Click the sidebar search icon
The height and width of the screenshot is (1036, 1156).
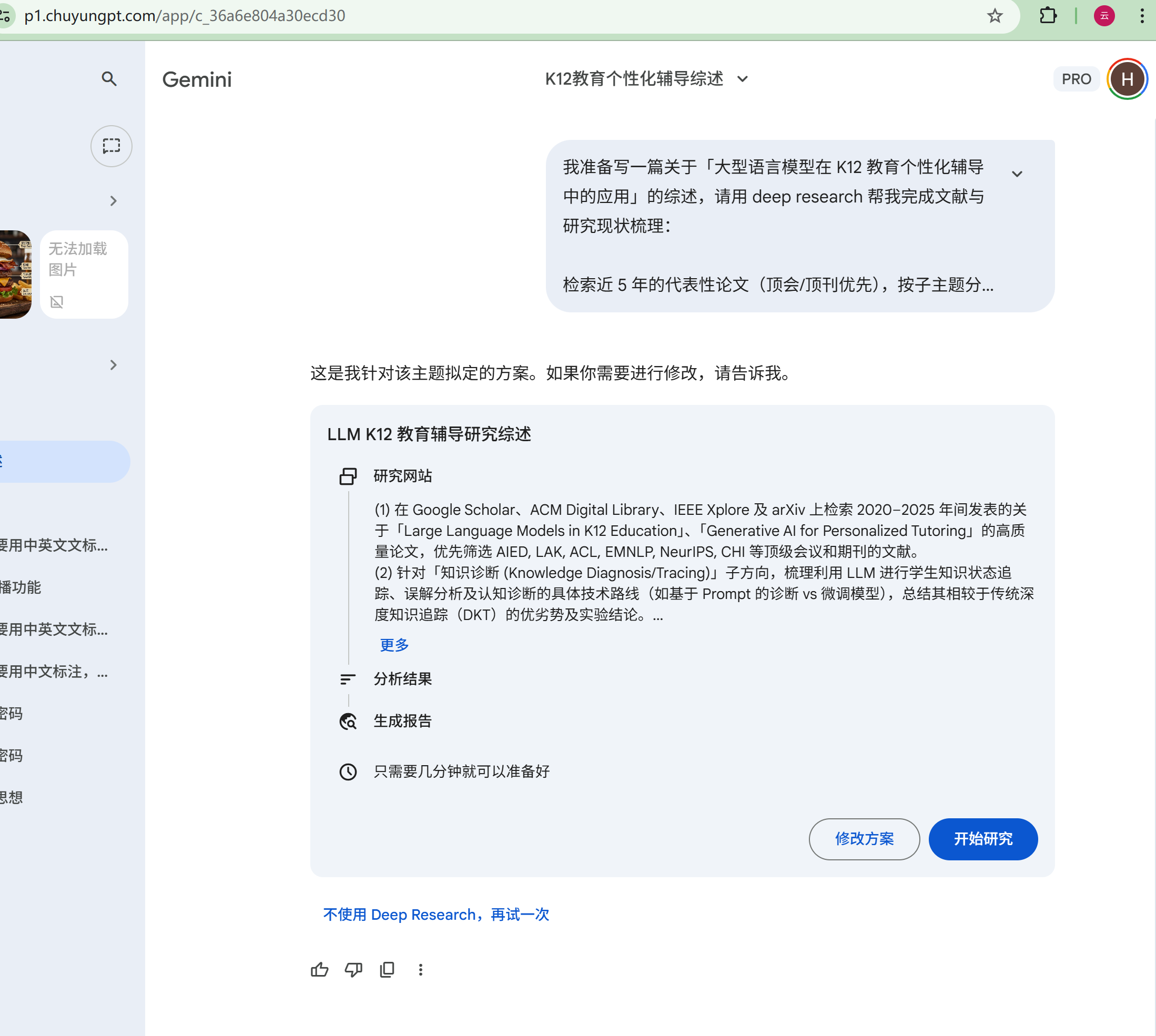coord(109,78)
